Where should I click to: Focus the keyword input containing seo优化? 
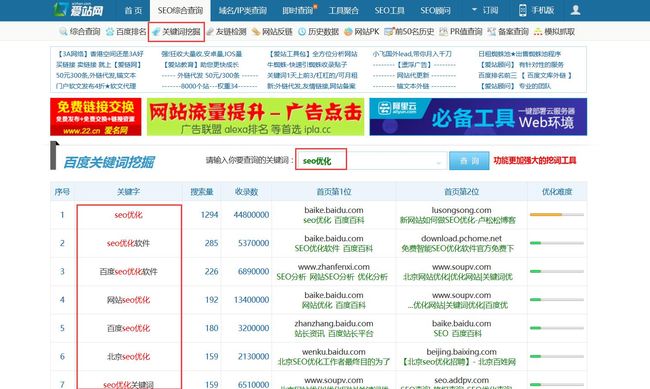(x=371, y=160)
